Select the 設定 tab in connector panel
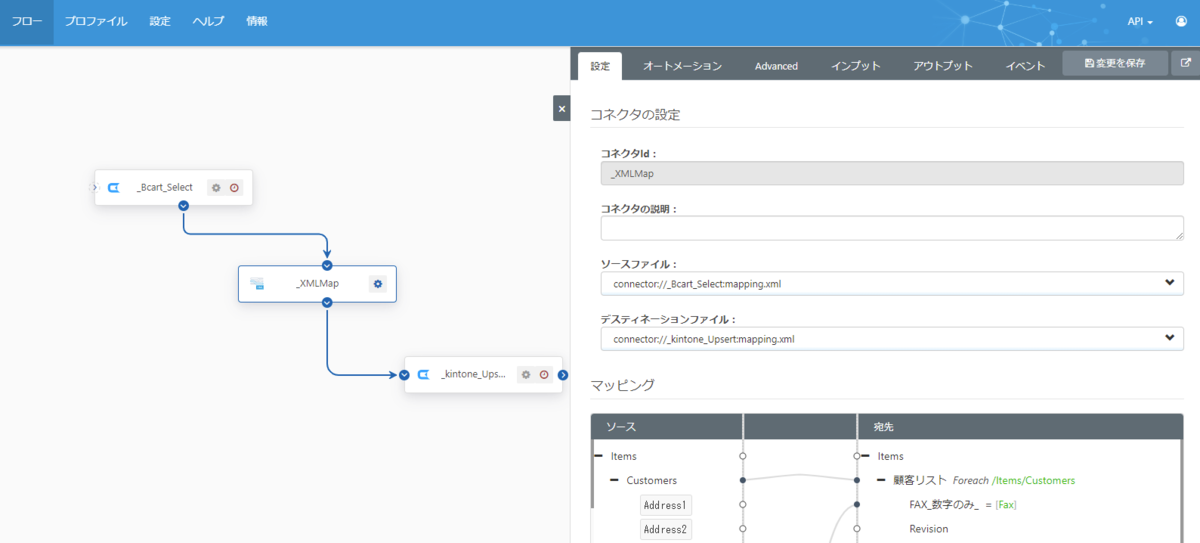Viewport: 1200px width, 543px height. click(x=600, y=66)
